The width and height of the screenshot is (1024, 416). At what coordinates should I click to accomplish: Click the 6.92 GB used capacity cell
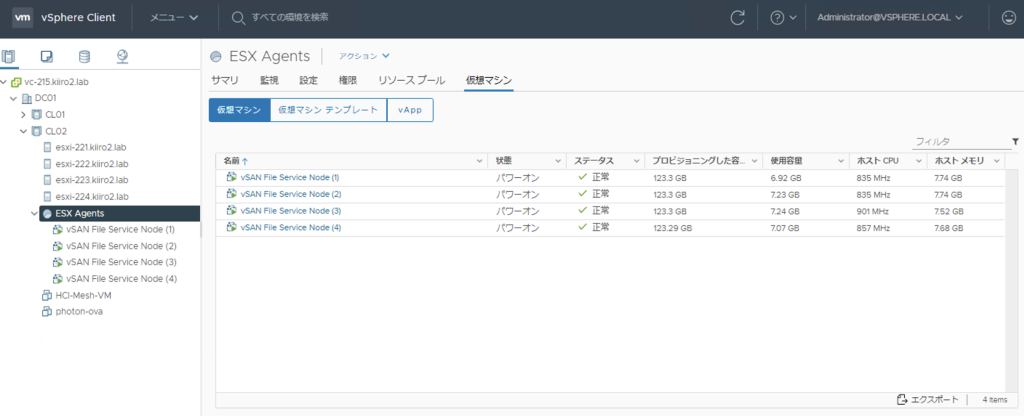[785, 178]
